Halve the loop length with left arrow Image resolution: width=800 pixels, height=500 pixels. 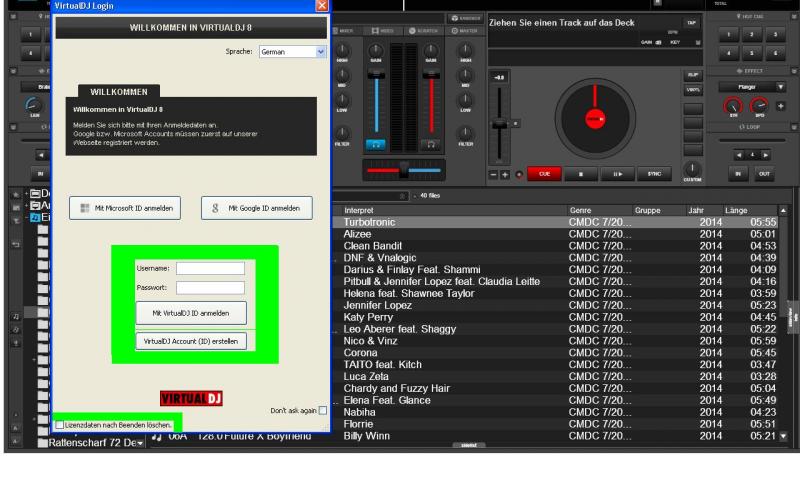[x=739, y=155]
